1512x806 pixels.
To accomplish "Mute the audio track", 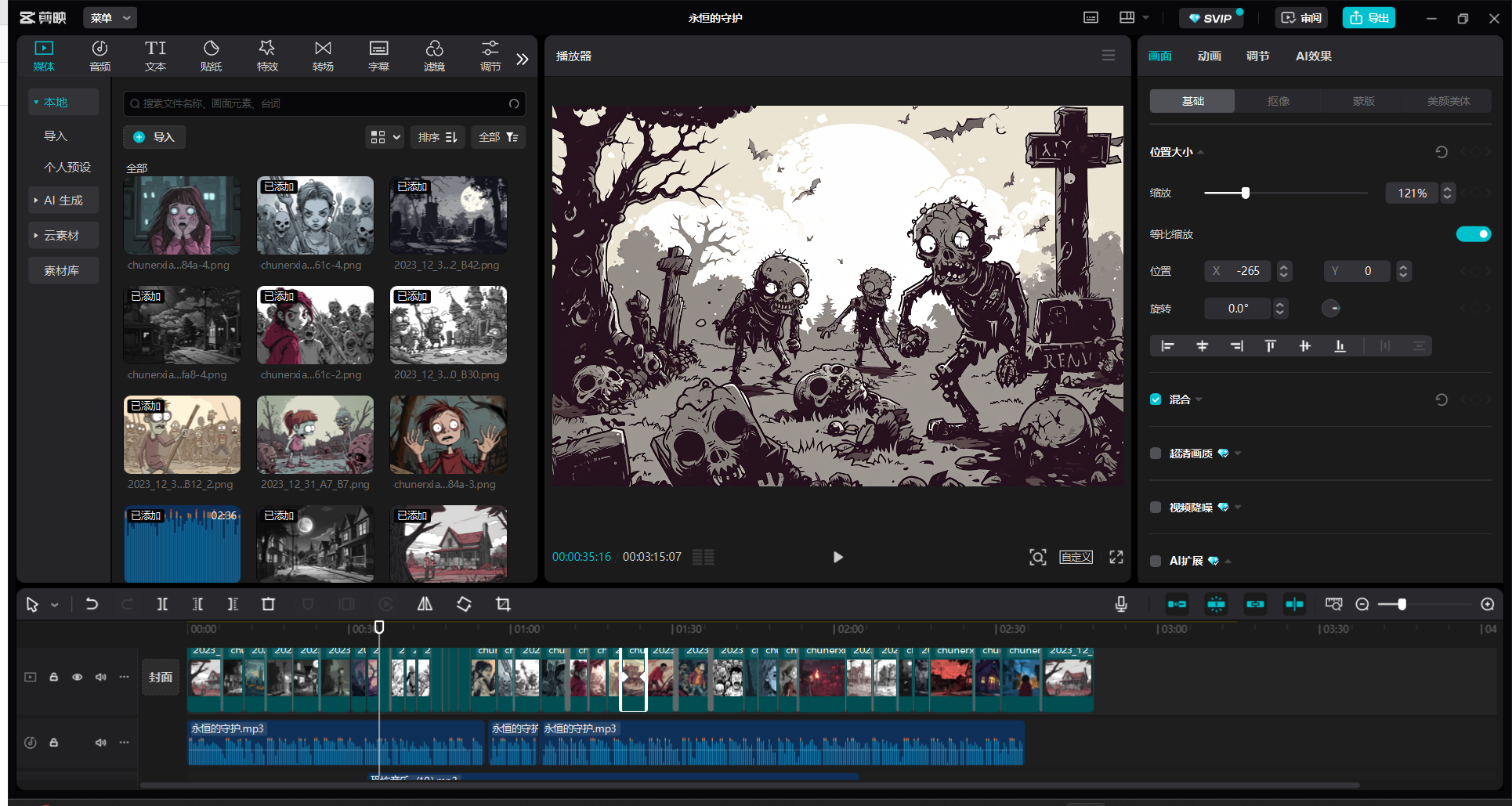I will 101,742.
